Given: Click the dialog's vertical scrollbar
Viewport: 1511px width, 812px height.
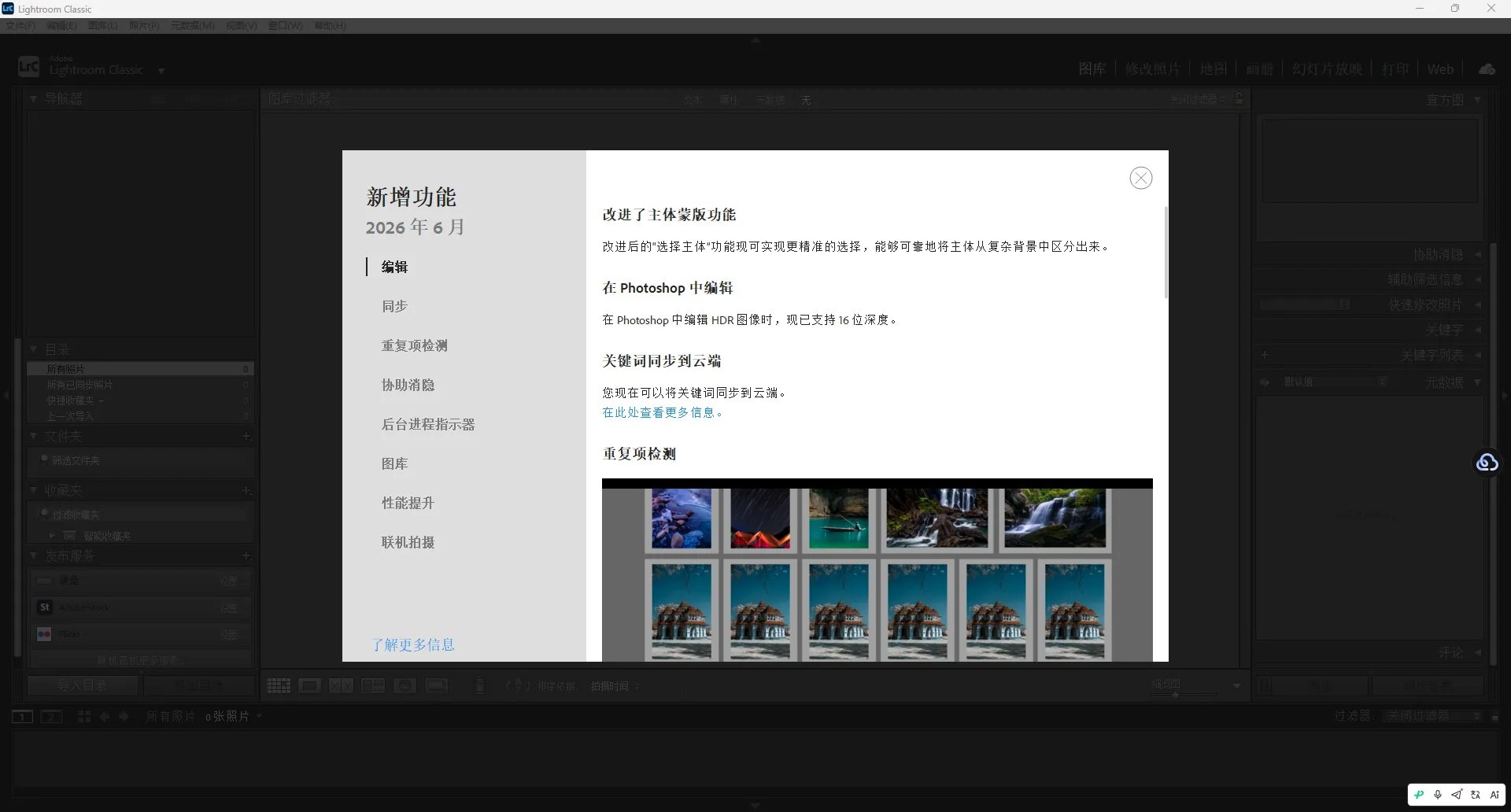Looking at the screenshot, I should [1166, 252].
